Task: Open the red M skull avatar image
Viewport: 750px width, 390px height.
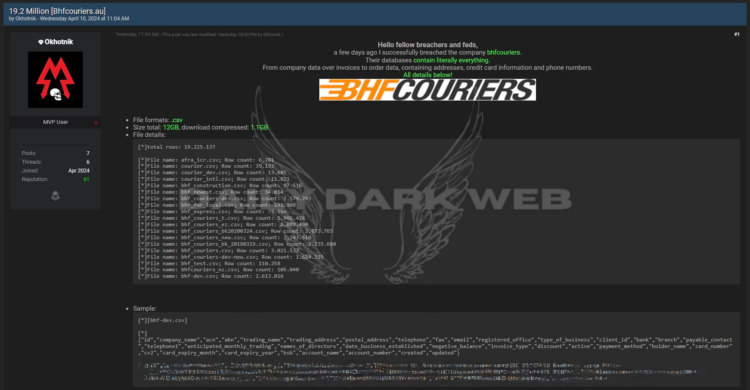Action: [x=55, y=79]
